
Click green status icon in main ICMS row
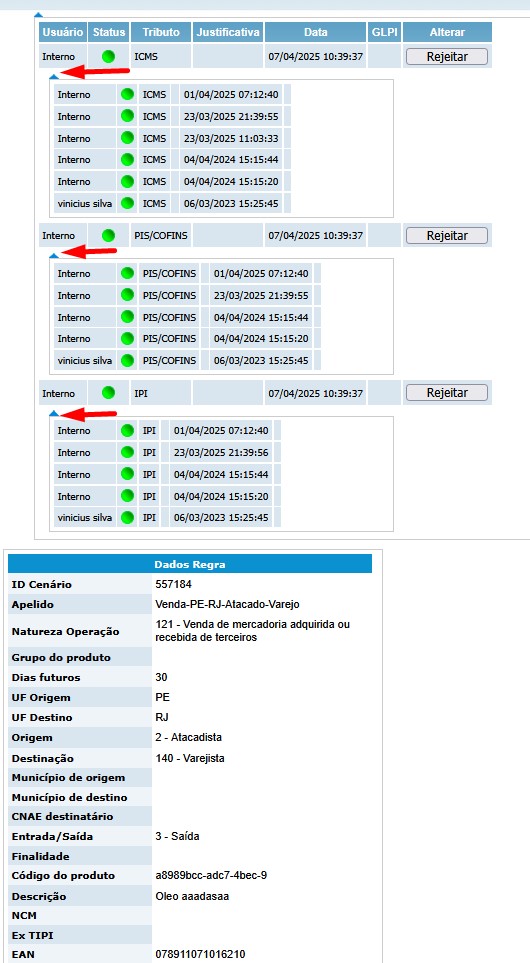109,57
